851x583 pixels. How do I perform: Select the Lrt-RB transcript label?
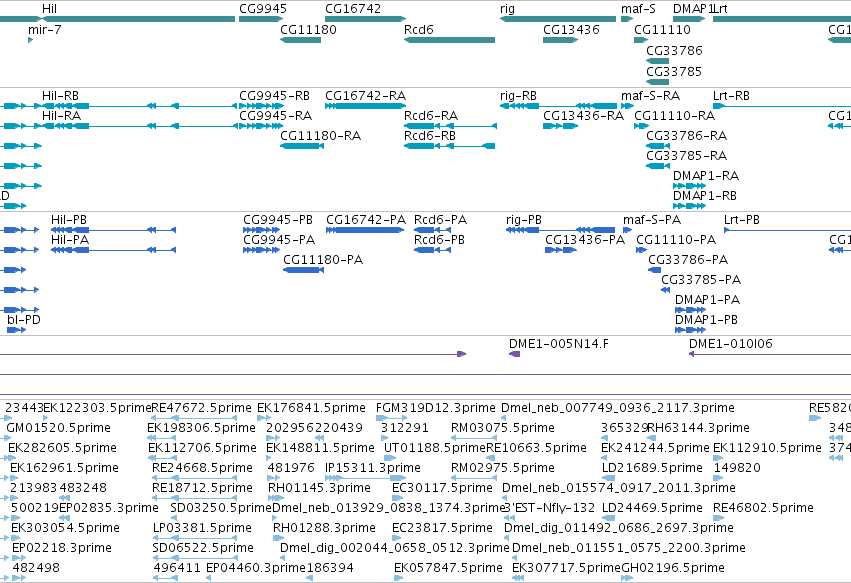point(731,96)
